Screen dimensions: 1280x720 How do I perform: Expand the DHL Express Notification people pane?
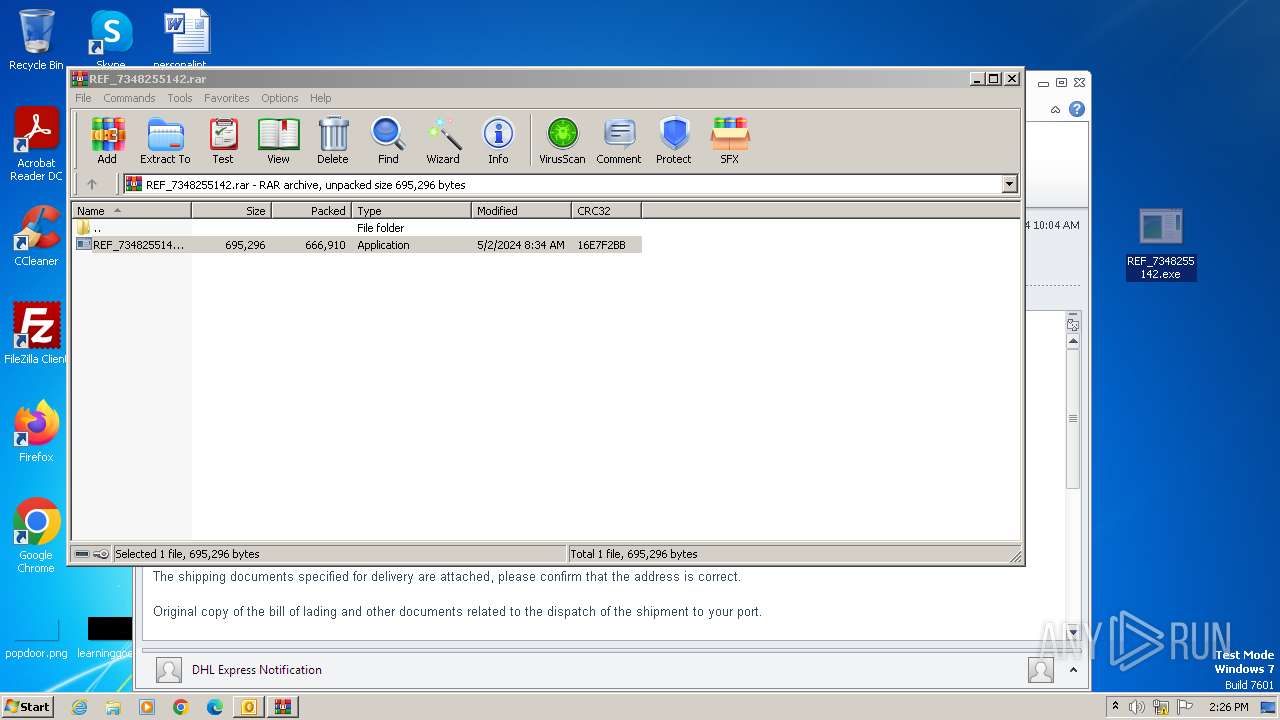(x=1073, y=670)
